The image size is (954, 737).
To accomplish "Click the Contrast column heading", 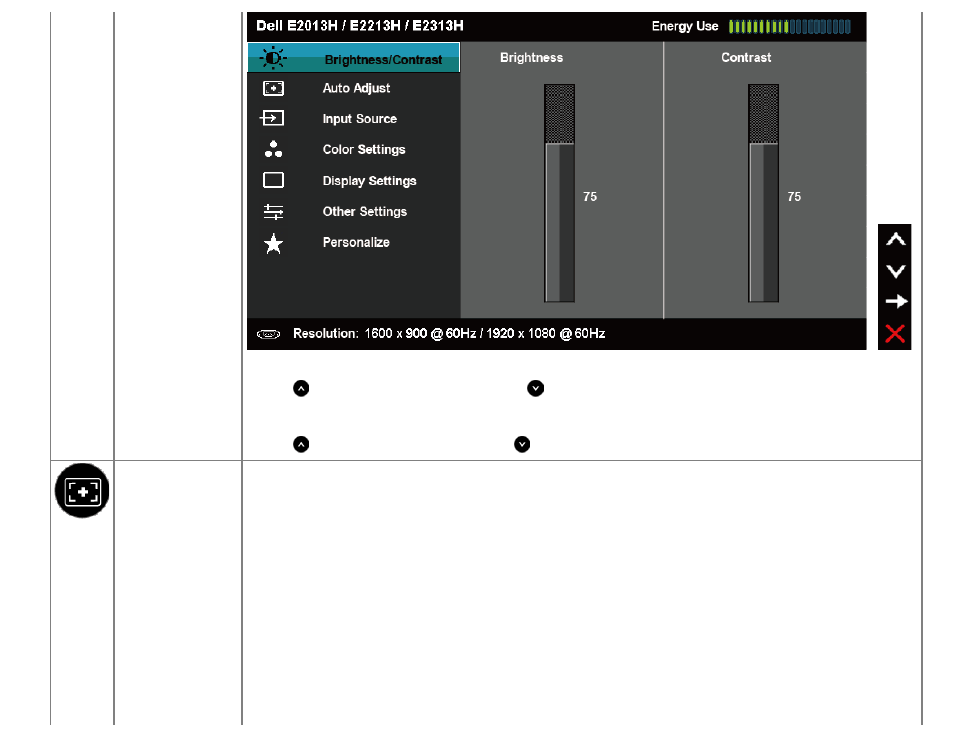I will [x=746, y=58].
